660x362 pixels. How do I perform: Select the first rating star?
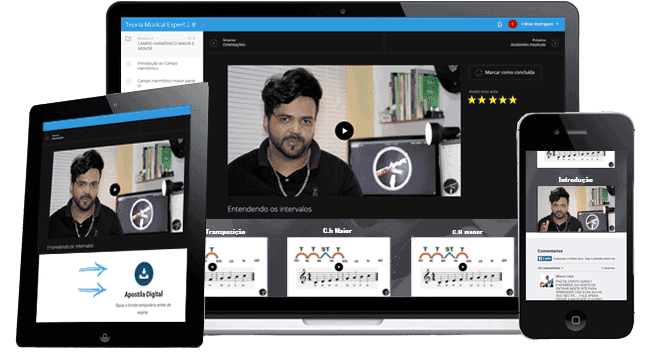click(x=472, y=100)
